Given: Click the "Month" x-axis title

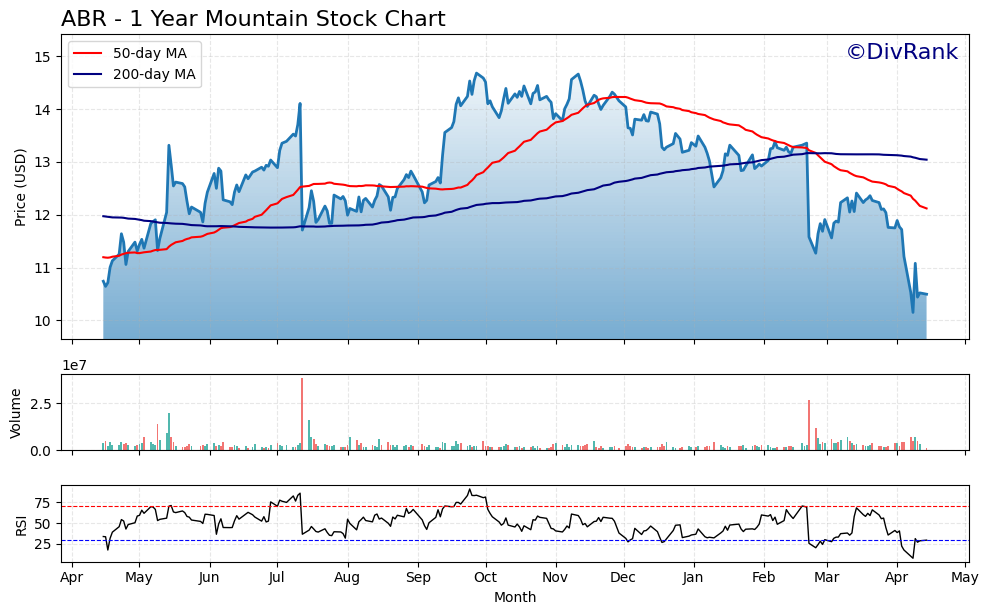Looking at the screenshot, I should tap(515, 597).
